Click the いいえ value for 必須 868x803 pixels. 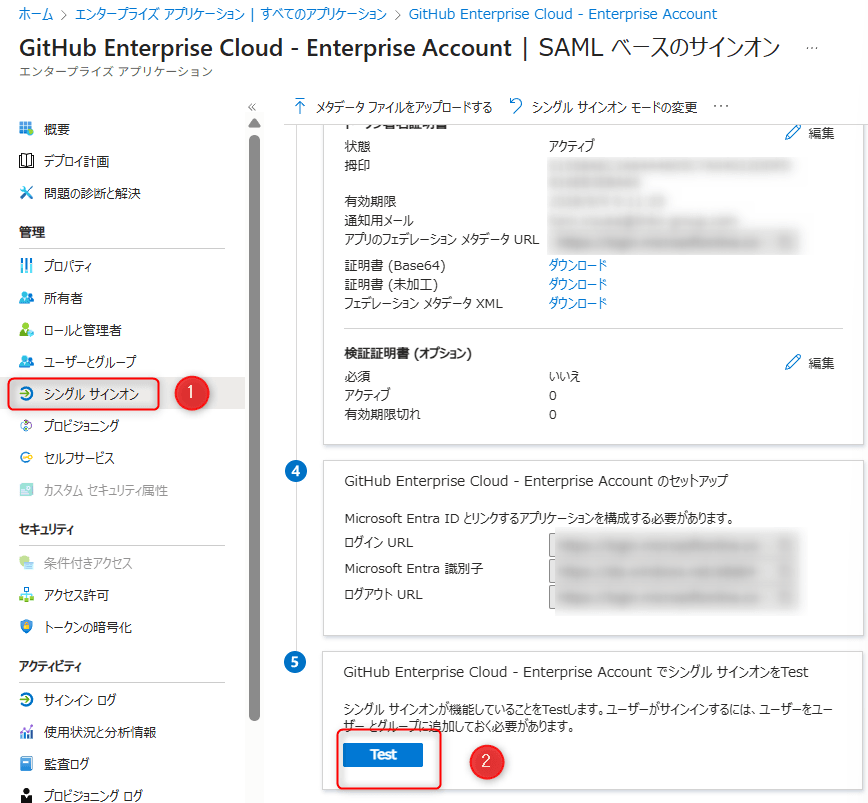click(564, 376)
